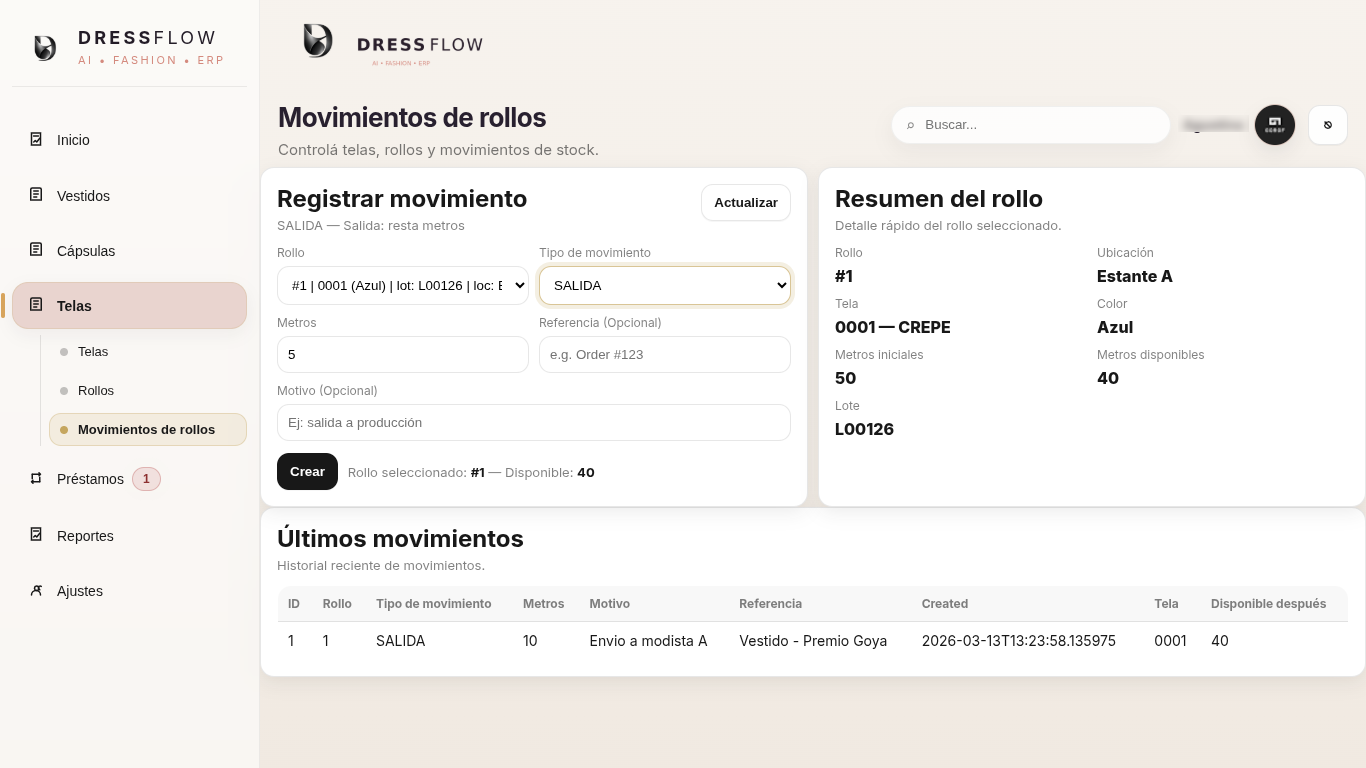The width and height of the screenshot is (1366, 768).
Task: Open the Telas section in sidebar
Action: coord(129,305)
